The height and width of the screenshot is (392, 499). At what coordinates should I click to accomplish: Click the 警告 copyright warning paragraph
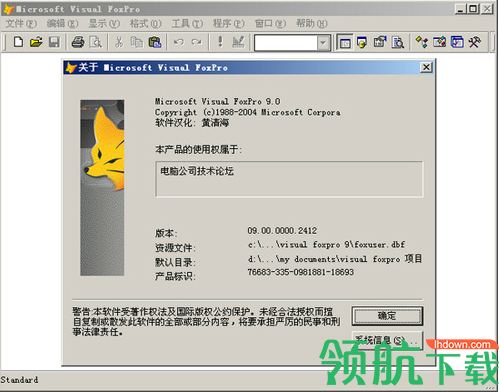[x=206, y=322]
